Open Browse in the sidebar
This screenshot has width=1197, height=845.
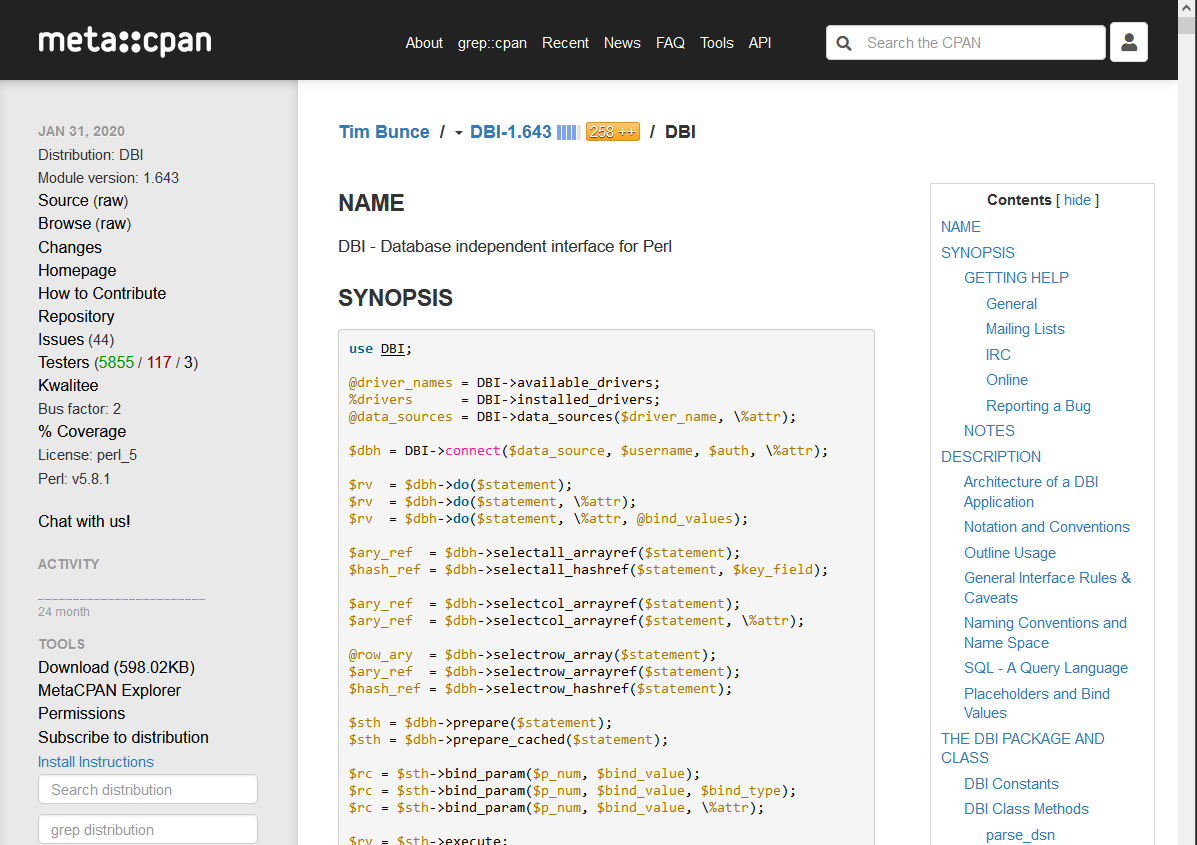(64, 224)
